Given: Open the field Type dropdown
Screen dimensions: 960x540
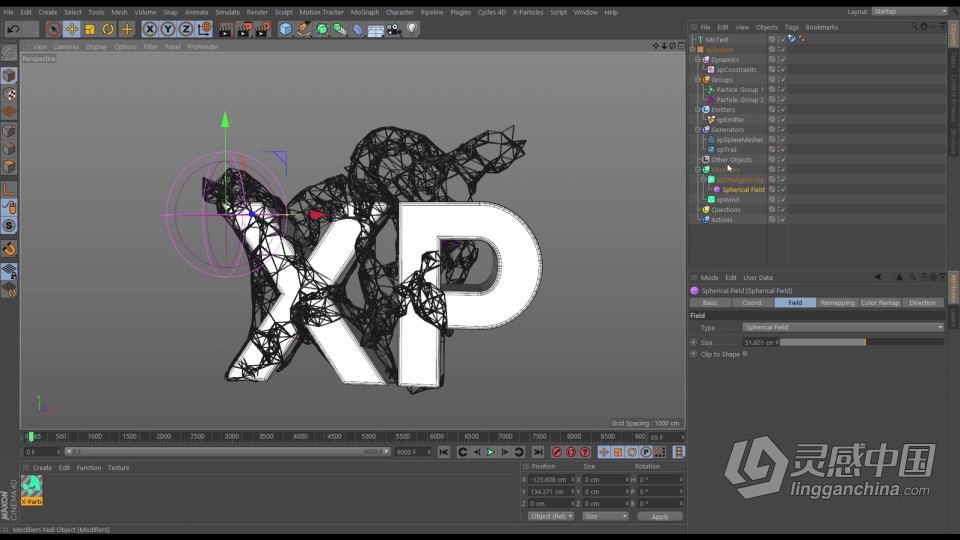Looking at the screenshot, I should [x=843, y=328].
